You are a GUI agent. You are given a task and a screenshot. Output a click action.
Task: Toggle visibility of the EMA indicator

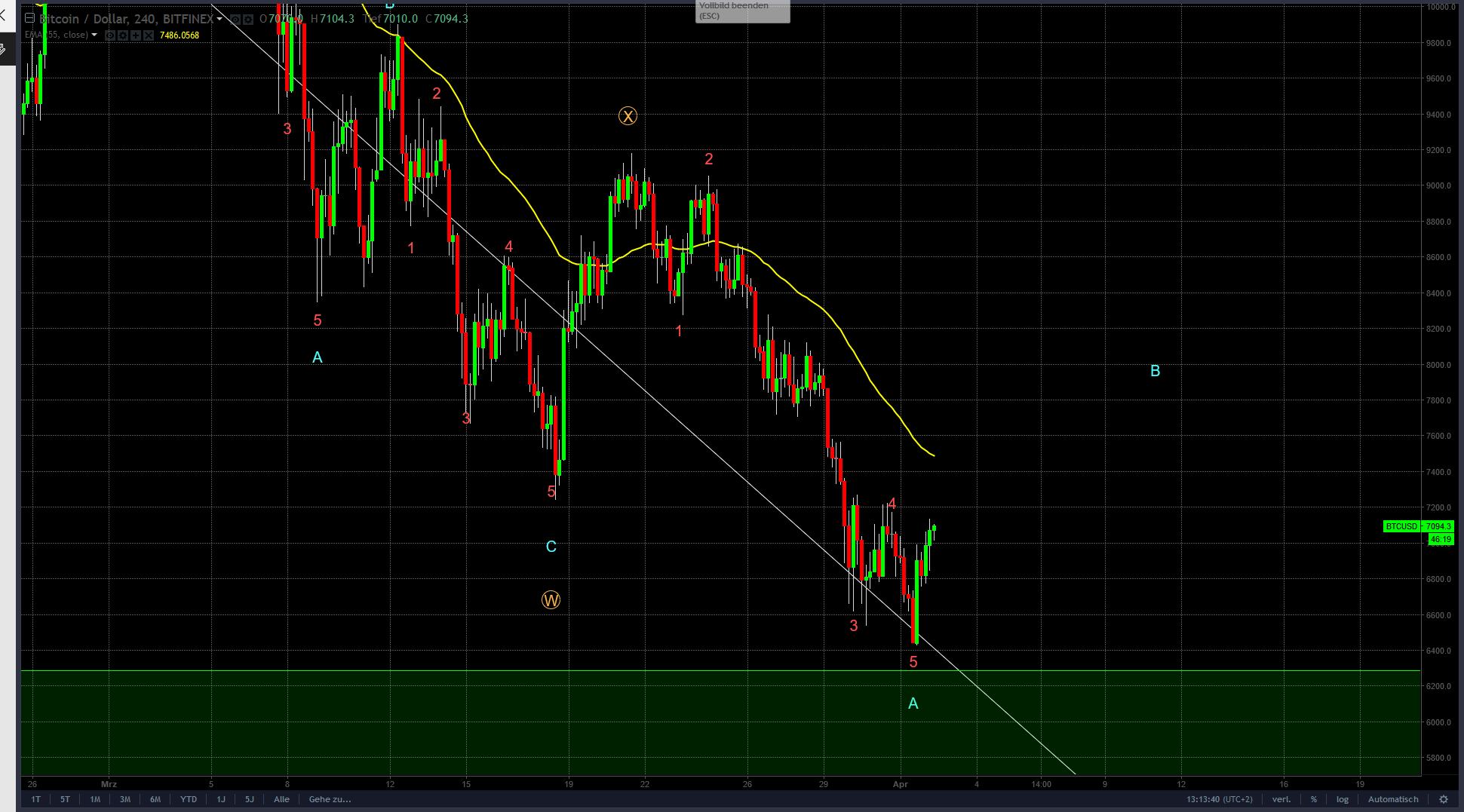[110, 35]
